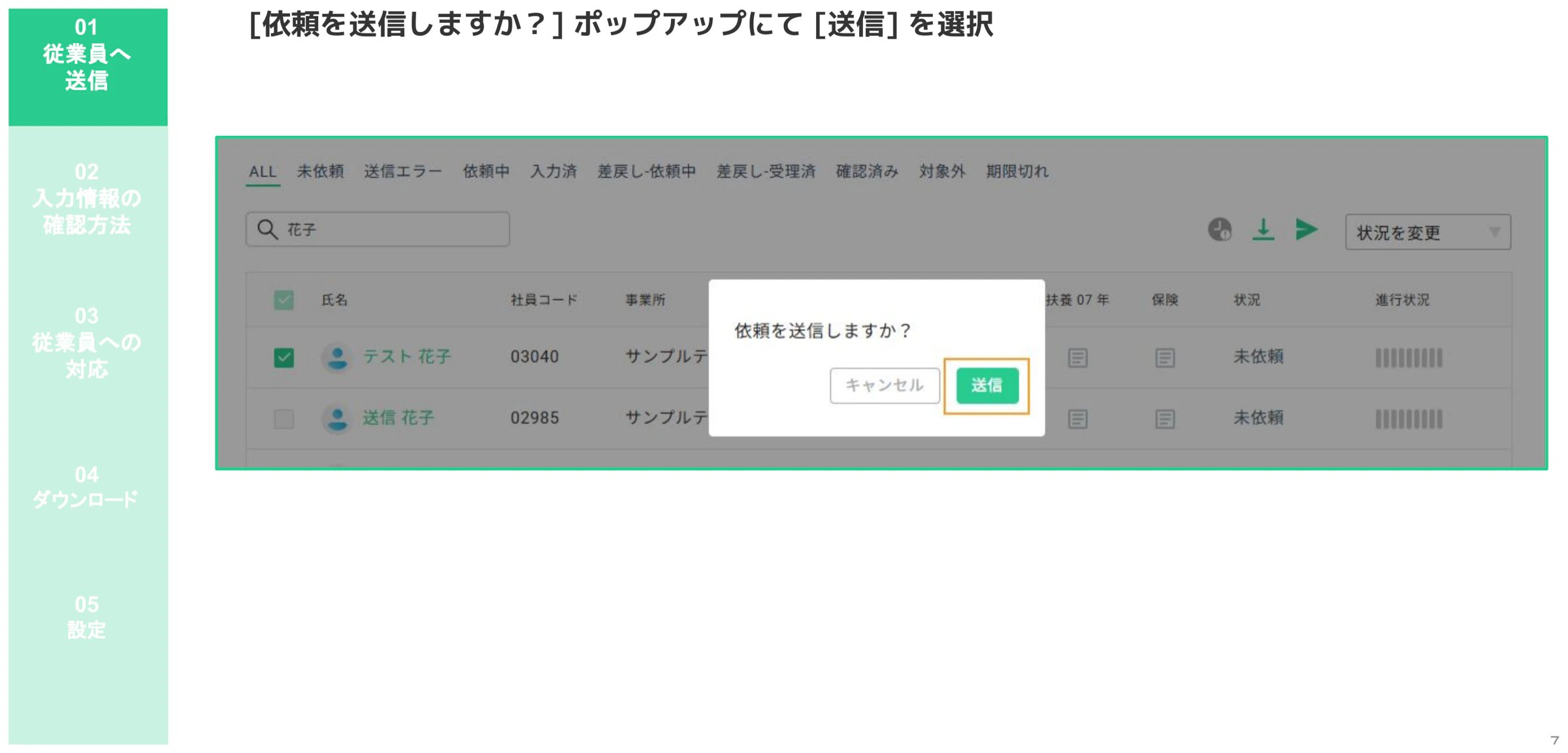The width and height of the screenshot is (1568, 753).
Task: Open 保険 document icon for 送信 花子
Action: pos(1164,419)
